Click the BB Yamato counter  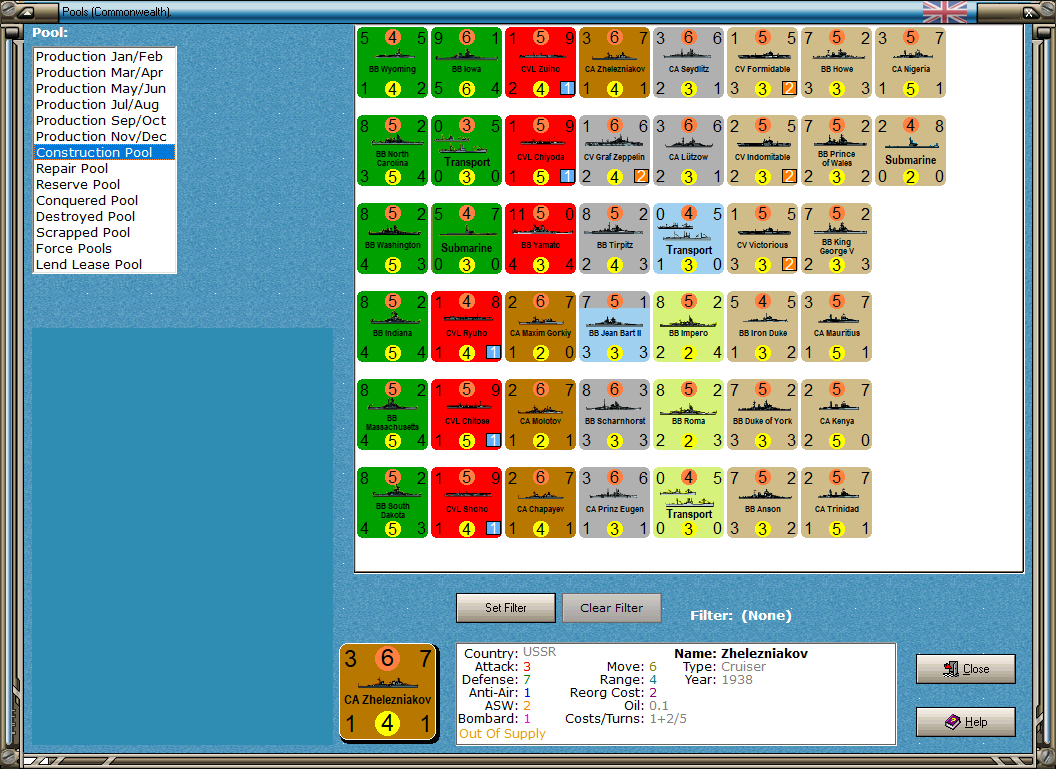(541, 239)
